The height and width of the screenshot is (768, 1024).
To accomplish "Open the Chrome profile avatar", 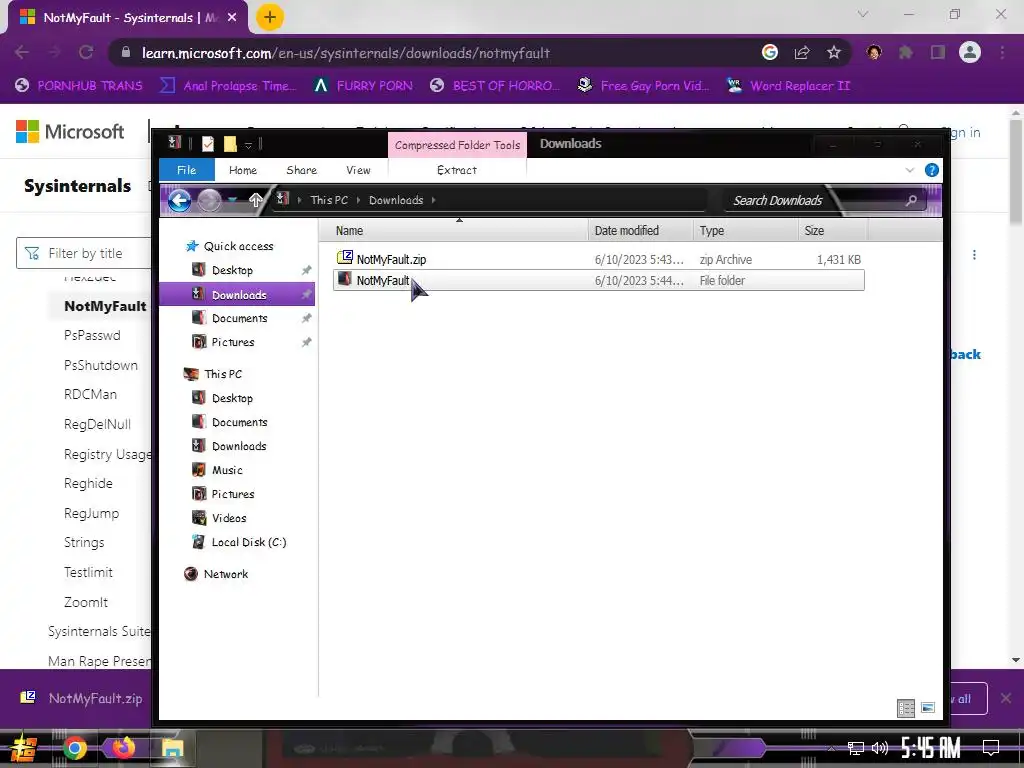I will [x=970, y=52].
